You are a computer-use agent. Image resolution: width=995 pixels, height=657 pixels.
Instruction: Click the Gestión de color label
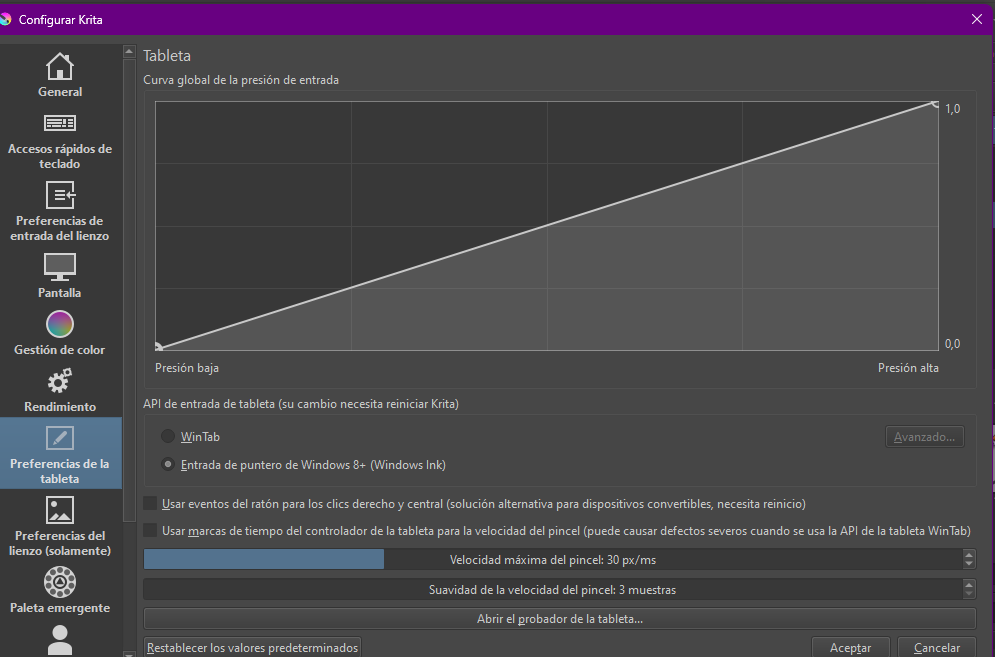point(60,350)
